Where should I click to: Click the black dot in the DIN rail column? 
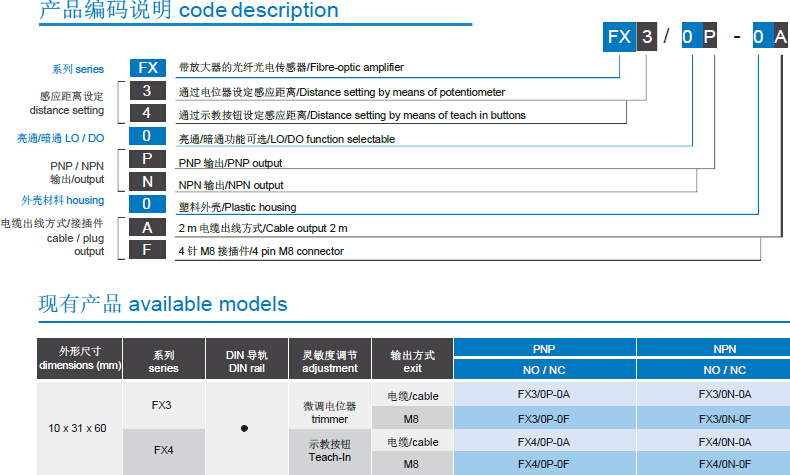tap(245, 428)
